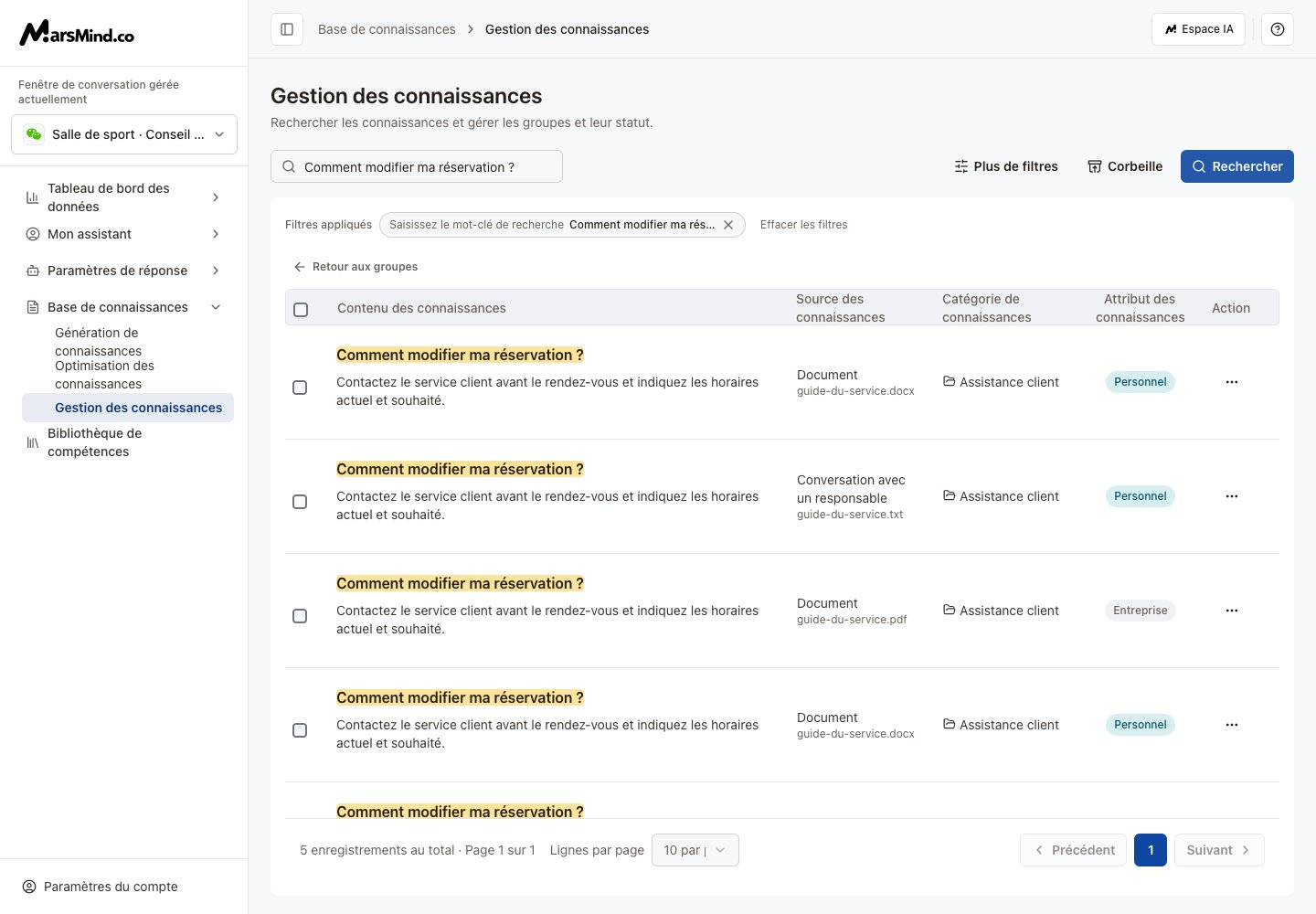This screenshot has height=914, width=1316.
Task: Click the Corbeille trash icon
Action: [x=1094, y=166]
